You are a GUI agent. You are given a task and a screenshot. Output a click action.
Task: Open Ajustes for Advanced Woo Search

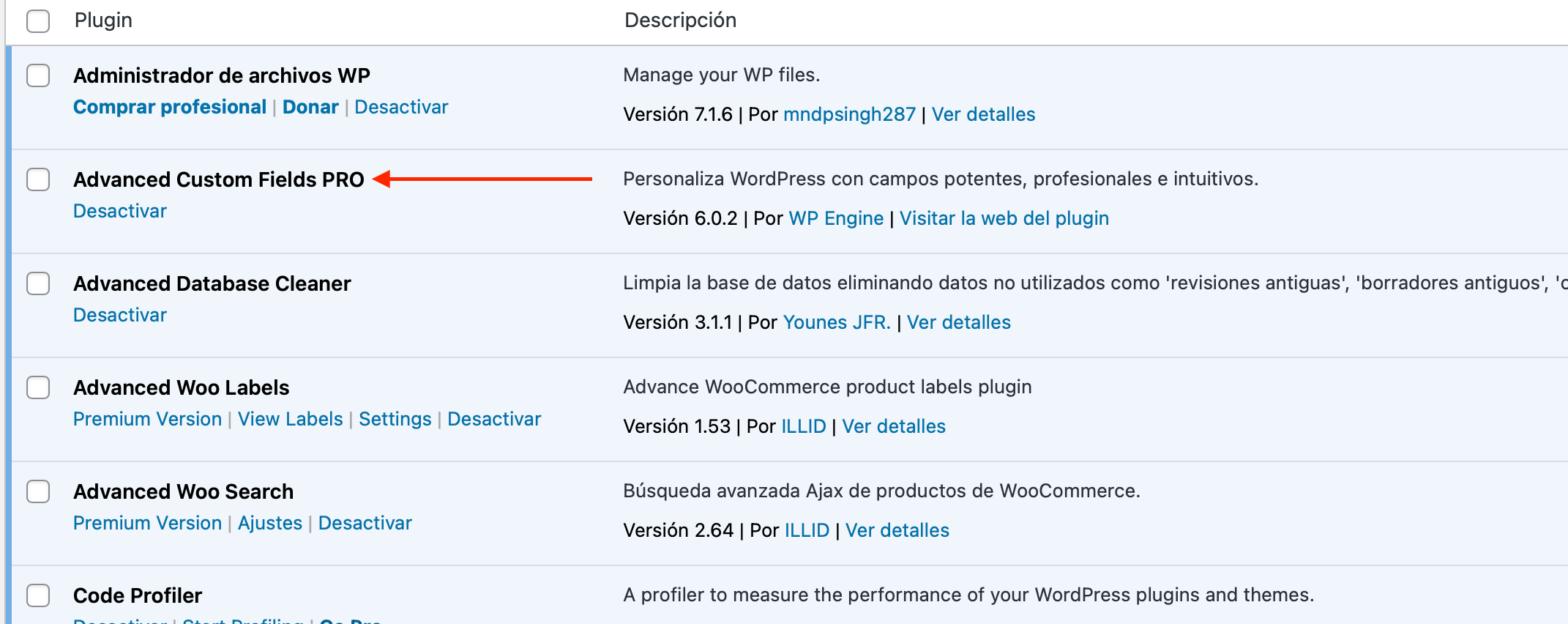[x=269, y=523]
